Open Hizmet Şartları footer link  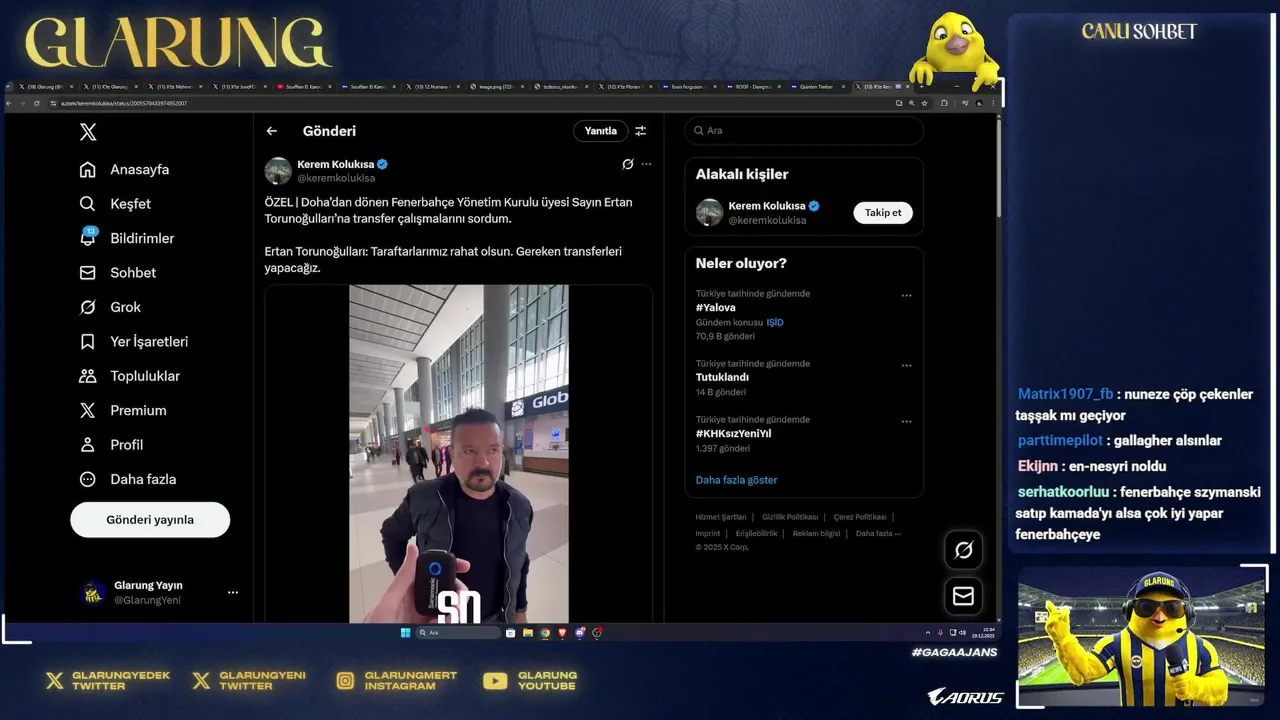click(721, 517)
